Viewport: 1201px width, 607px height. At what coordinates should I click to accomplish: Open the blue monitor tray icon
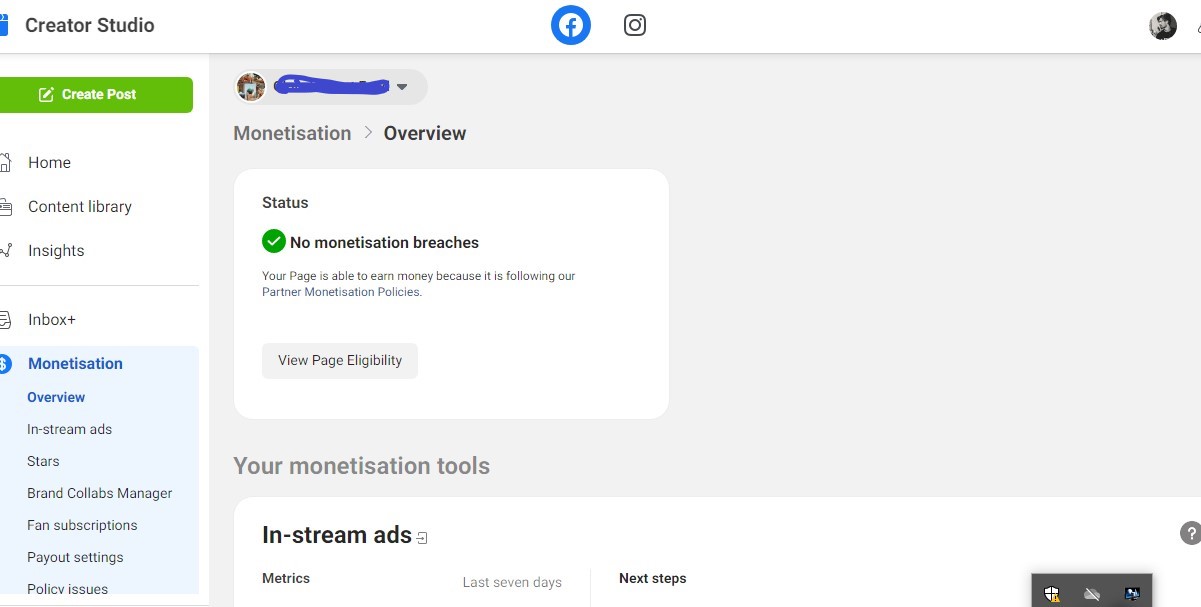coord(1132,594)
